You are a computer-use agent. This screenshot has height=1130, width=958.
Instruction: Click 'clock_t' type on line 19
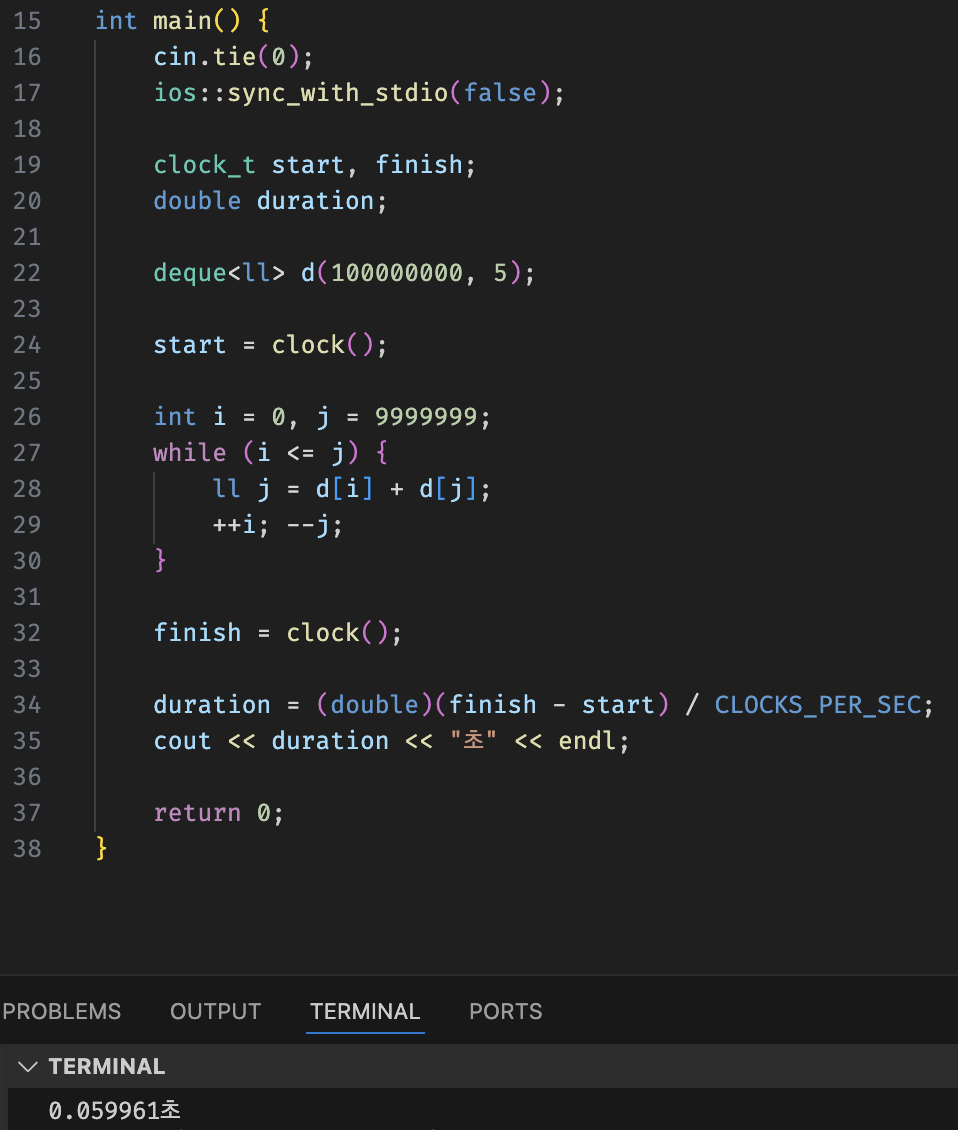205,165
